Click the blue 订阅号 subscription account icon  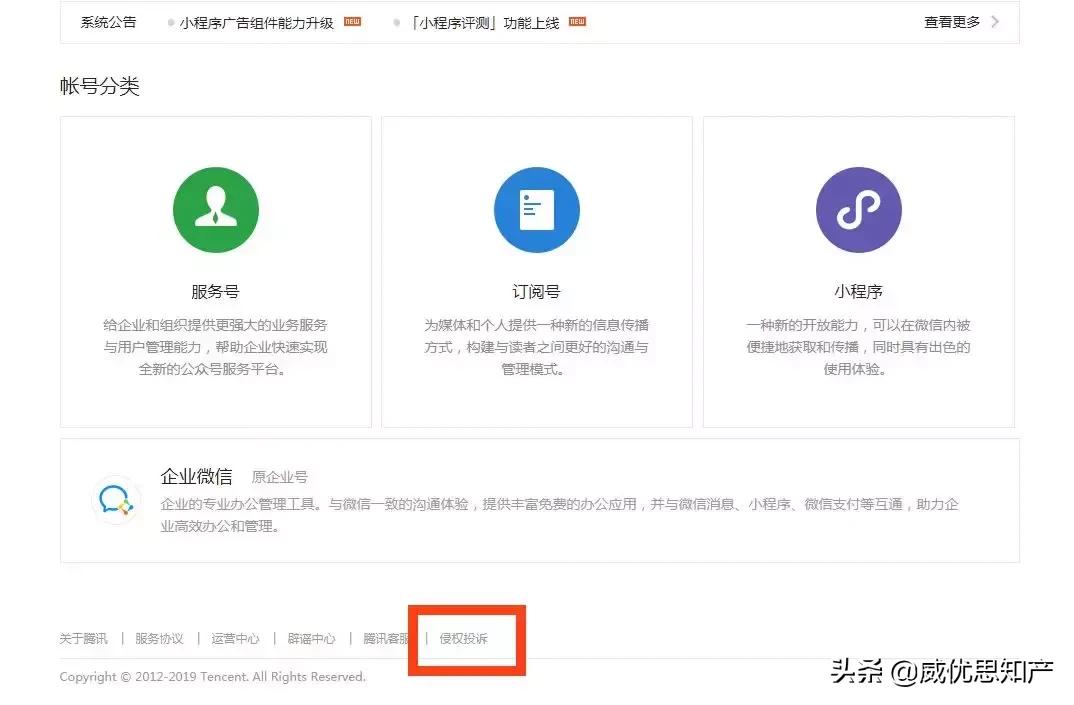click(537, 209)
